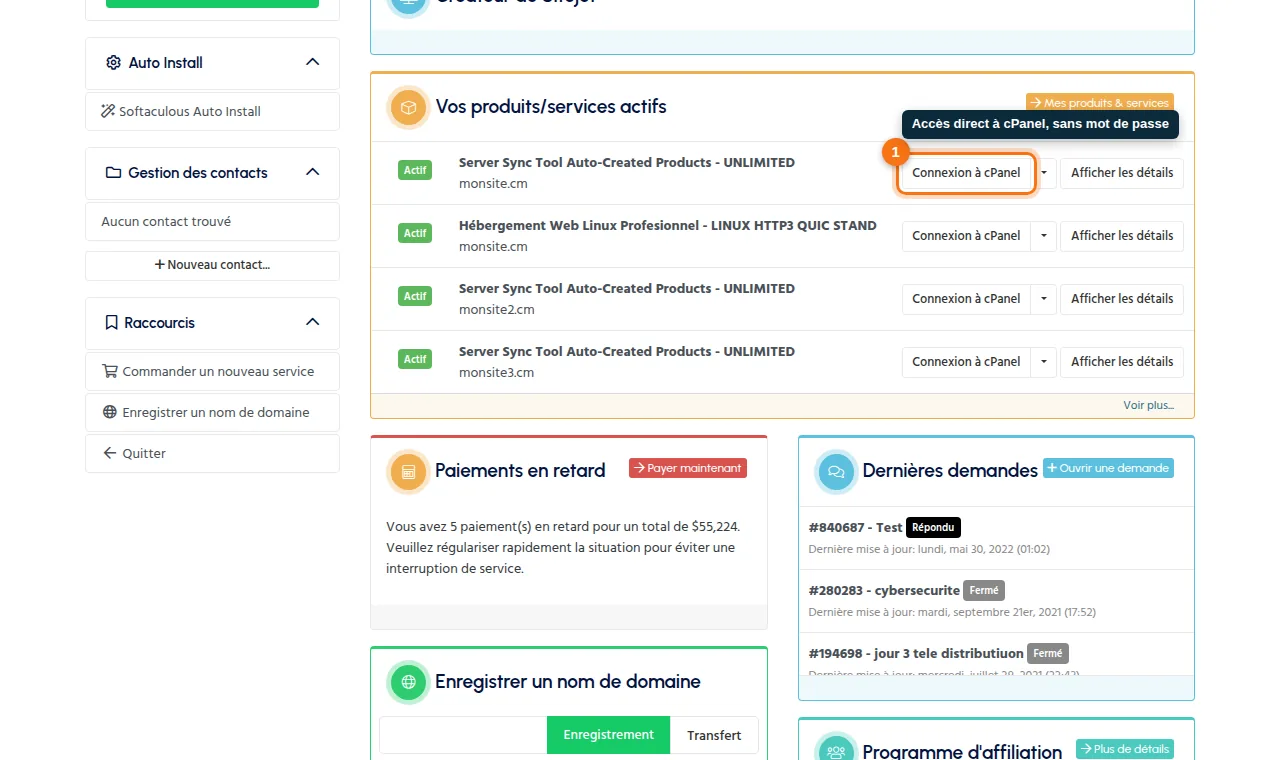Click the box icon of active products
Screen dimensions: 1280x760
tap(408, 107)
